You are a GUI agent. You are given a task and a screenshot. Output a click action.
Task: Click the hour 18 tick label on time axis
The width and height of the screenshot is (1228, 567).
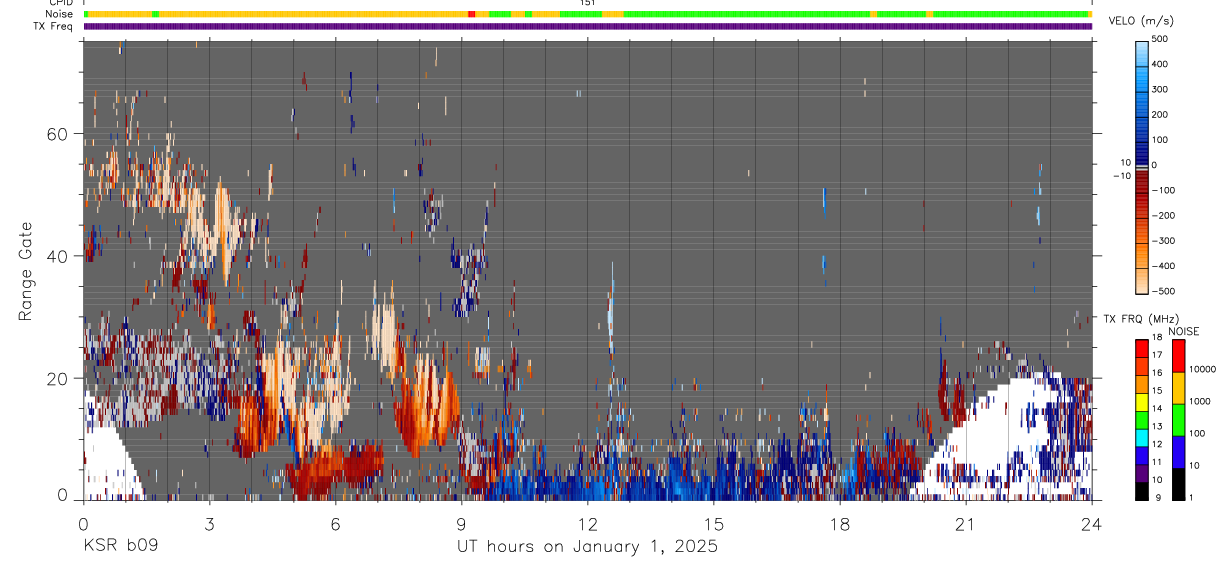tap(839, 523)
